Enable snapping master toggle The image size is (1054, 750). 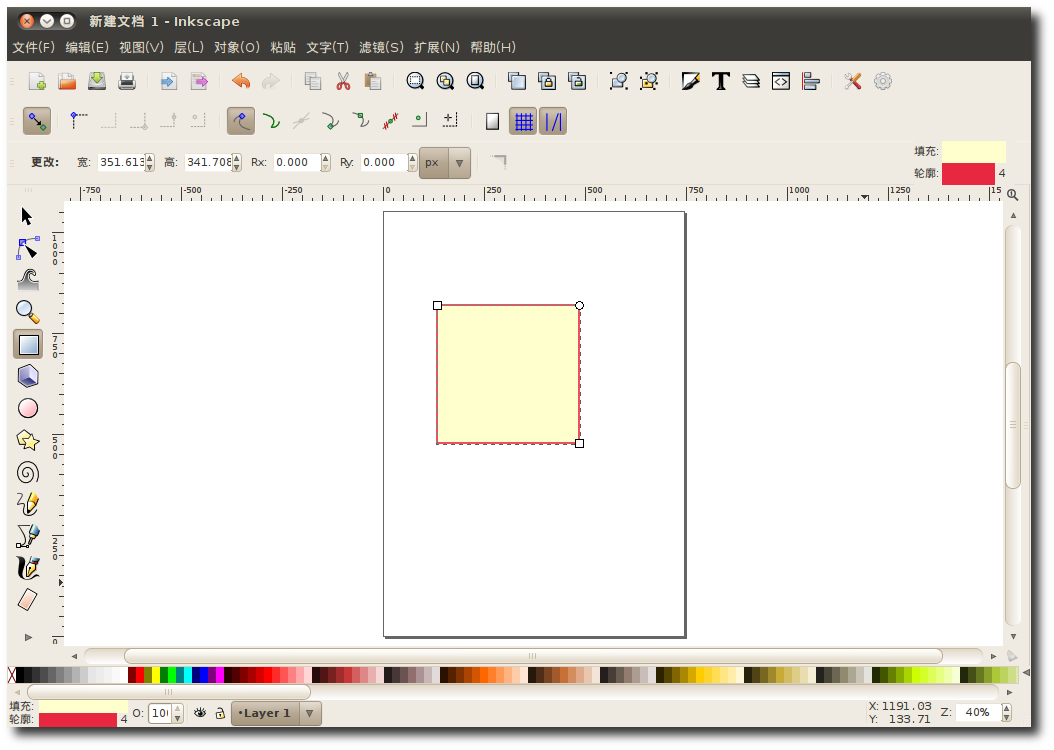tap(37, 122)
